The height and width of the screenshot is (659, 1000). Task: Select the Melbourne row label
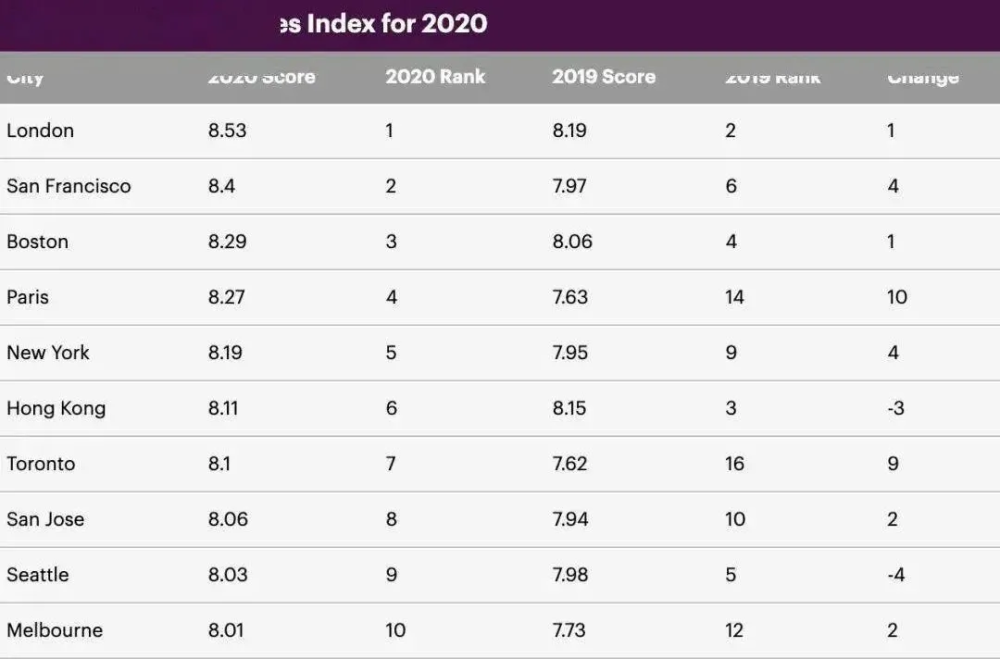point(54,630)
